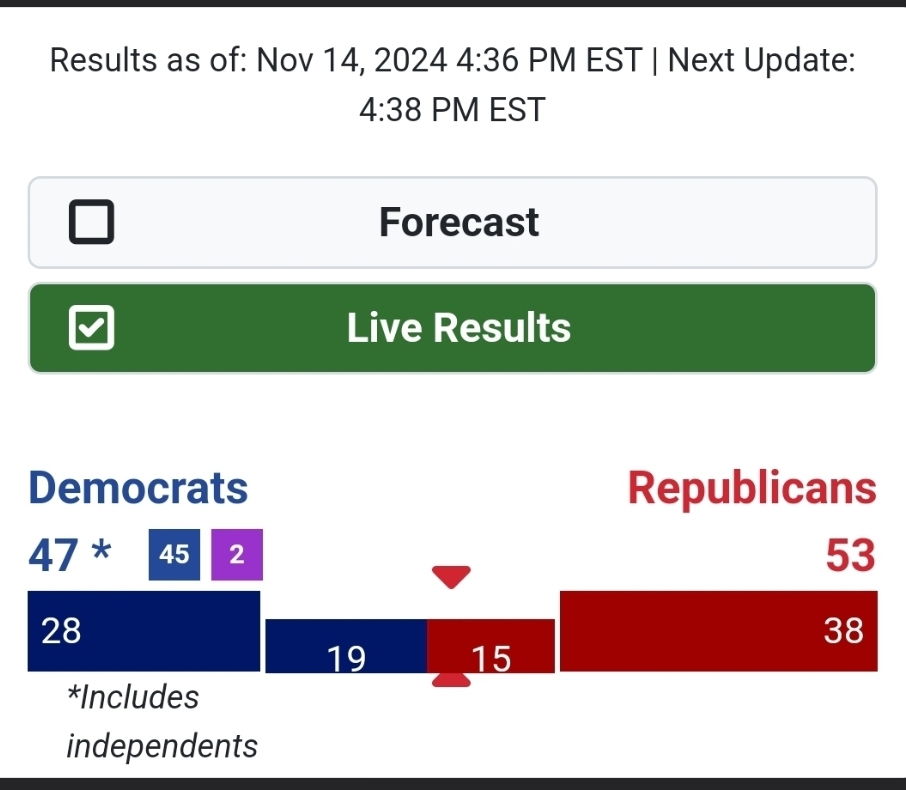Click the Includes independents footnote
This screenshot has width=906, height=790.
(x=162, y=721)
